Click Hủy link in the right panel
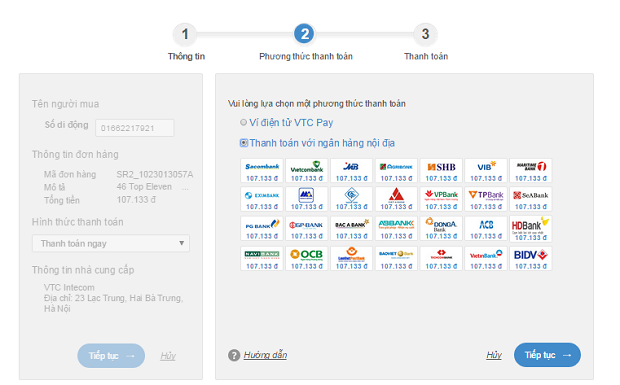Viewport: 620px width, 385px height. 494,355
